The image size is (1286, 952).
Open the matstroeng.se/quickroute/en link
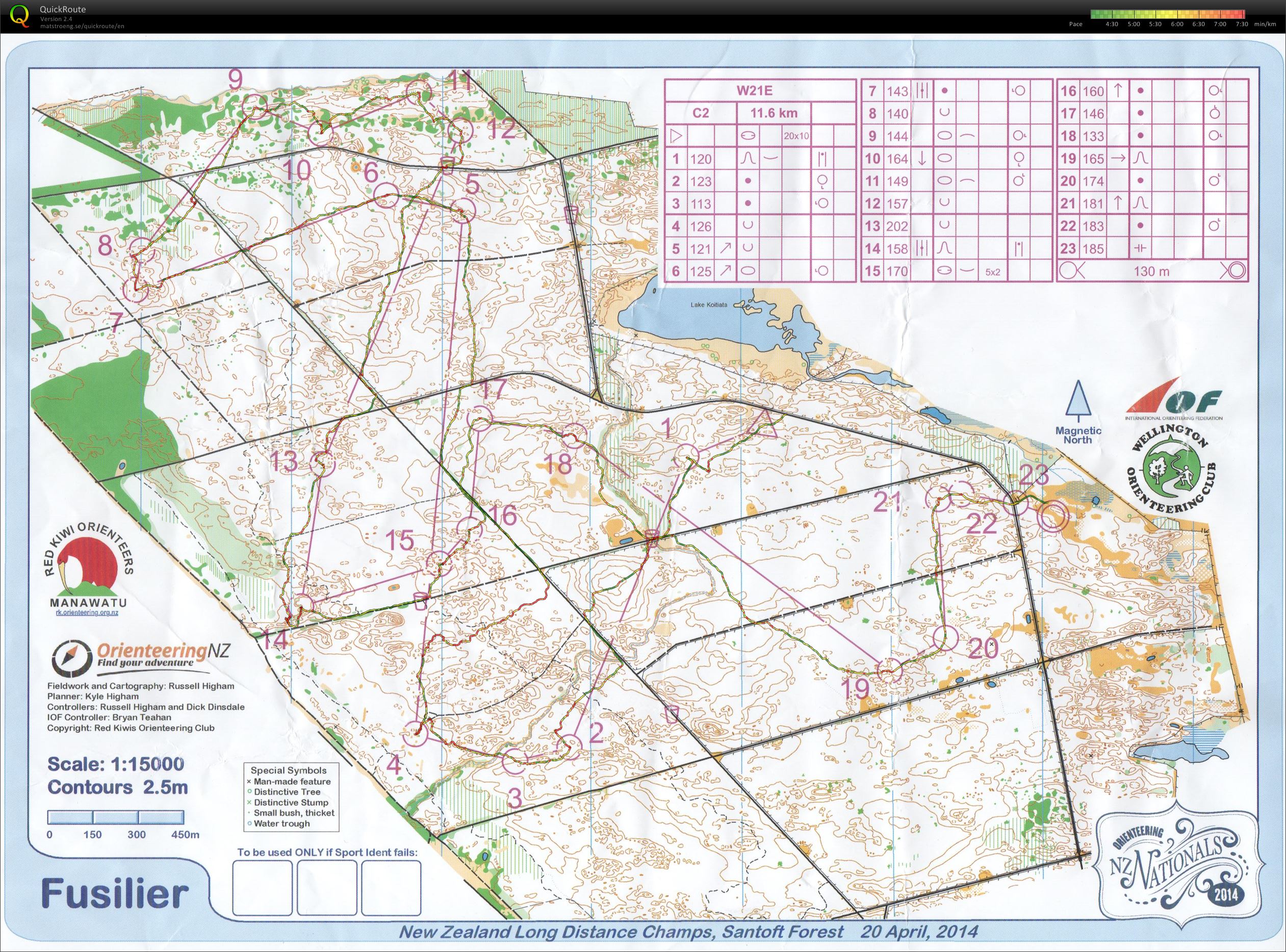click(x=82, y=26)
